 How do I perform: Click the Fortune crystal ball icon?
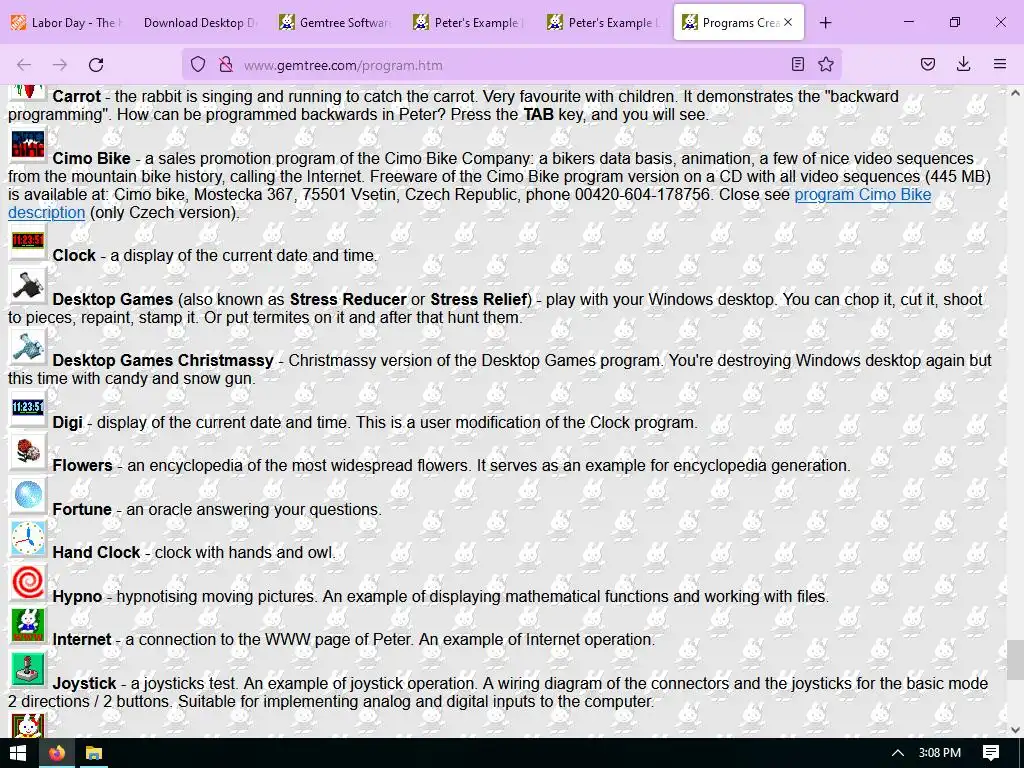[x=28, y=496]
